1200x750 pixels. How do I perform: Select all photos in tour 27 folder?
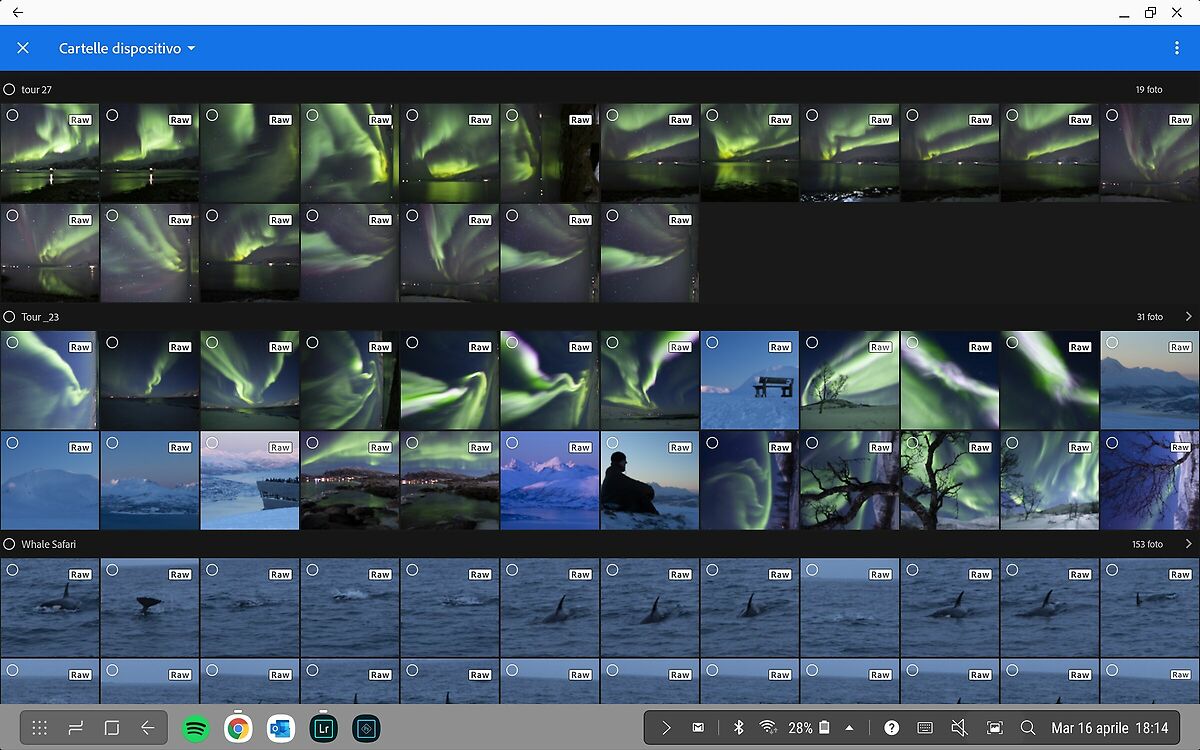coord(10,89)
